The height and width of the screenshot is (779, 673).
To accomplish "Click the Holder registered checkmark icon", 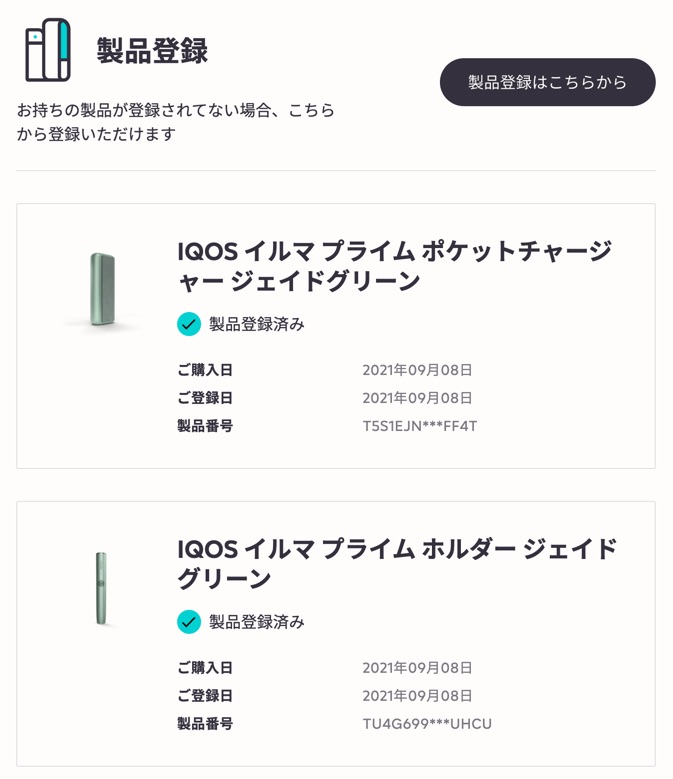I will coord(189,622).
